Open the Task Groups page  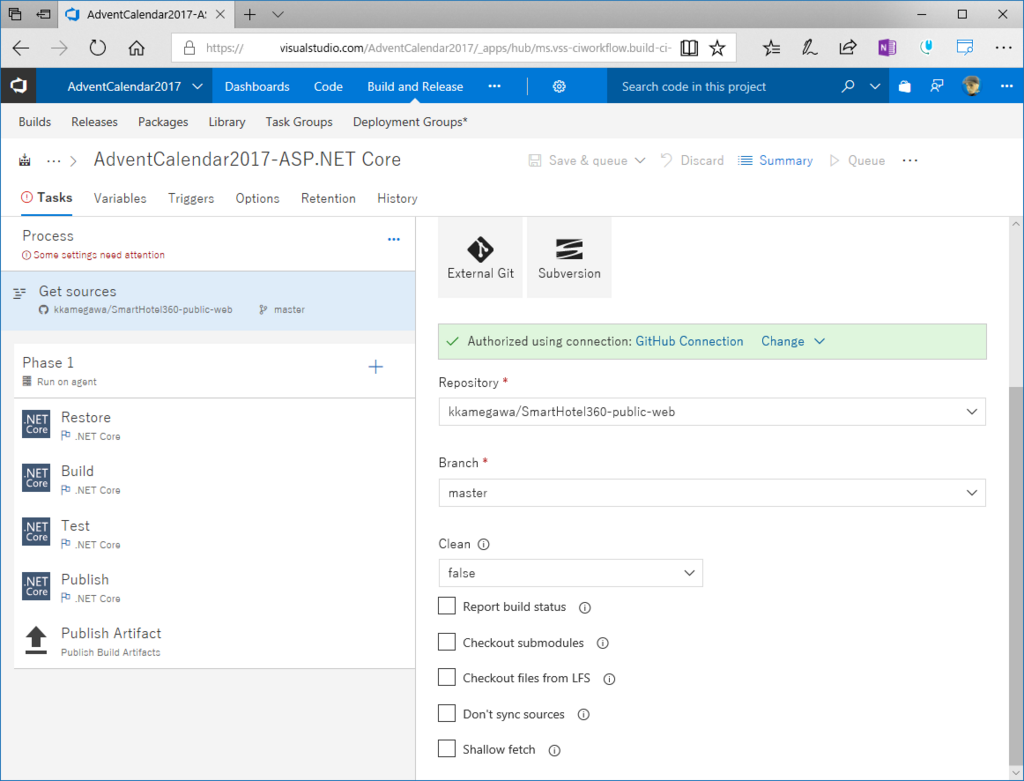298,122
